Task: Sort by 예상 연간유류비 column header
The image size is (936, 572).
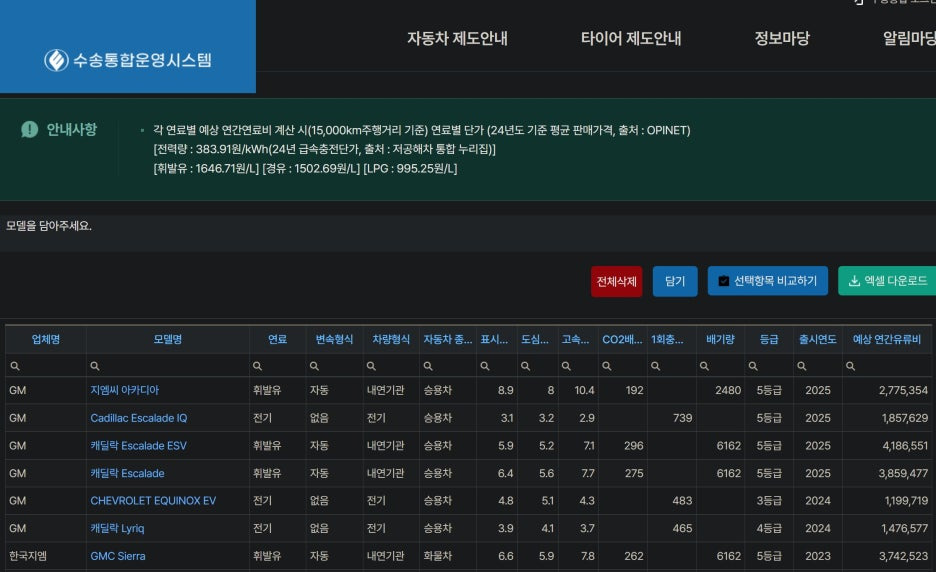Action: tap(887, 339)
